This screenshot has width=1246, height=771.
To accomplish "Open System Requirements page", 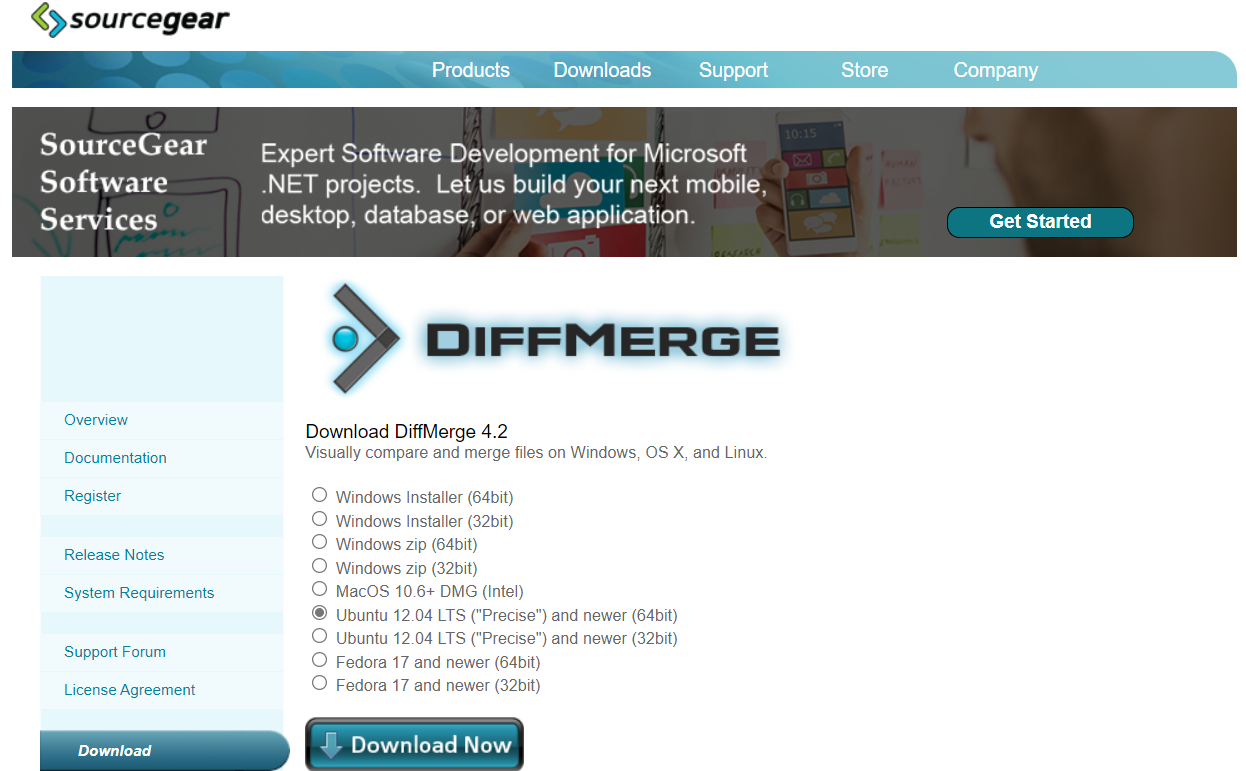I will [x=139, y=593].
